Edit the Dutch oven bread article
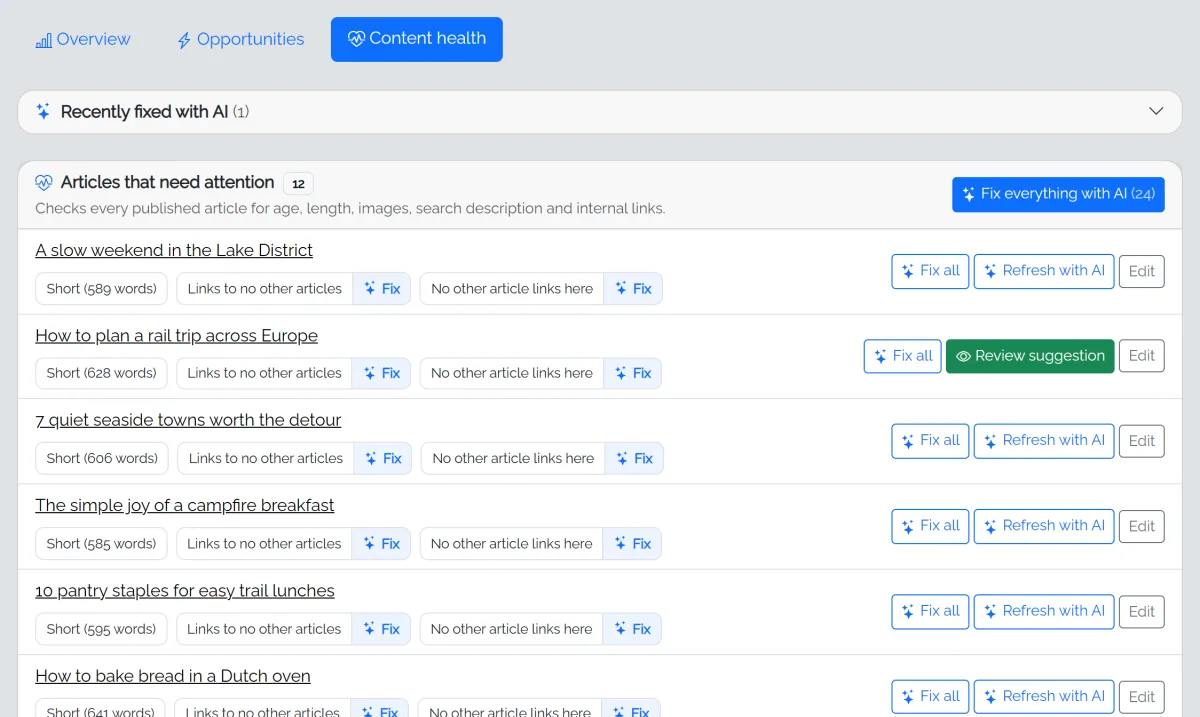The width and height of the screenshot is (1200, 717). 1142,697
